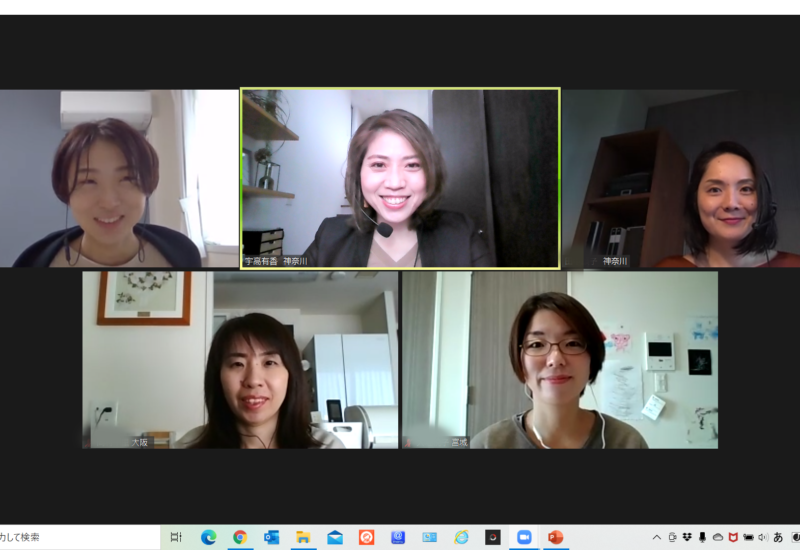Open Task View button on taskbar

click(x=176, y=537)
